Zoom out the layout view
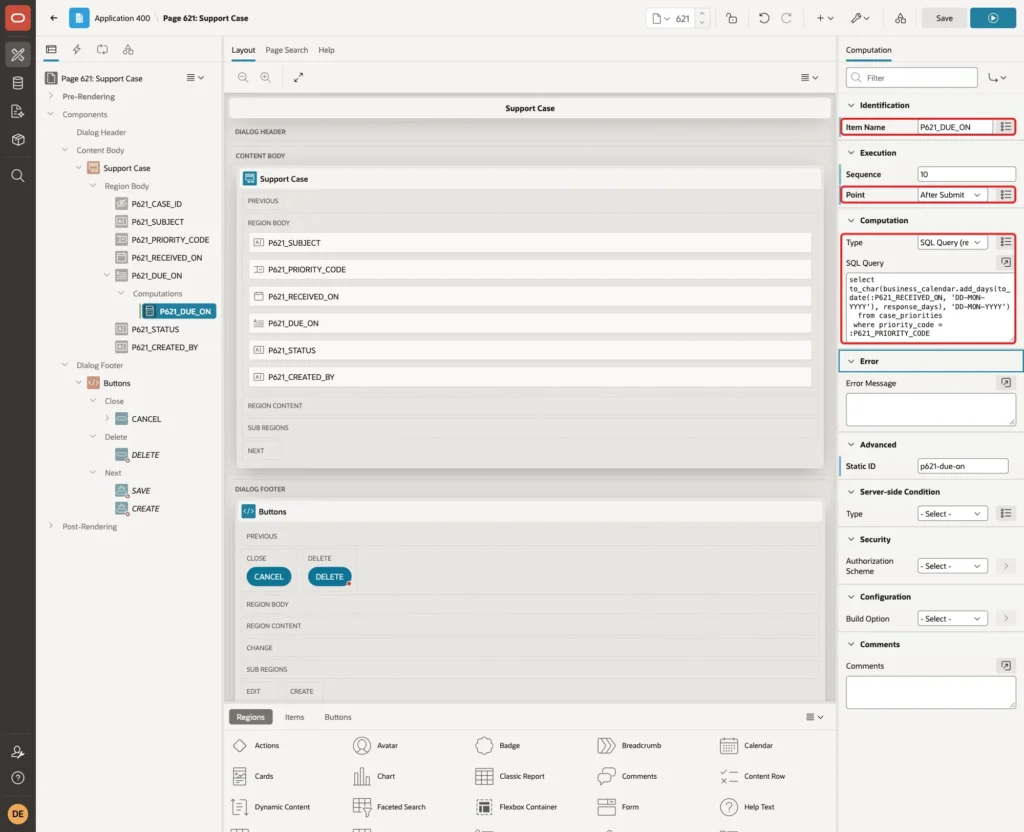Image resolution: width=1024 pixels, height=832 pixels. point(243,78)
